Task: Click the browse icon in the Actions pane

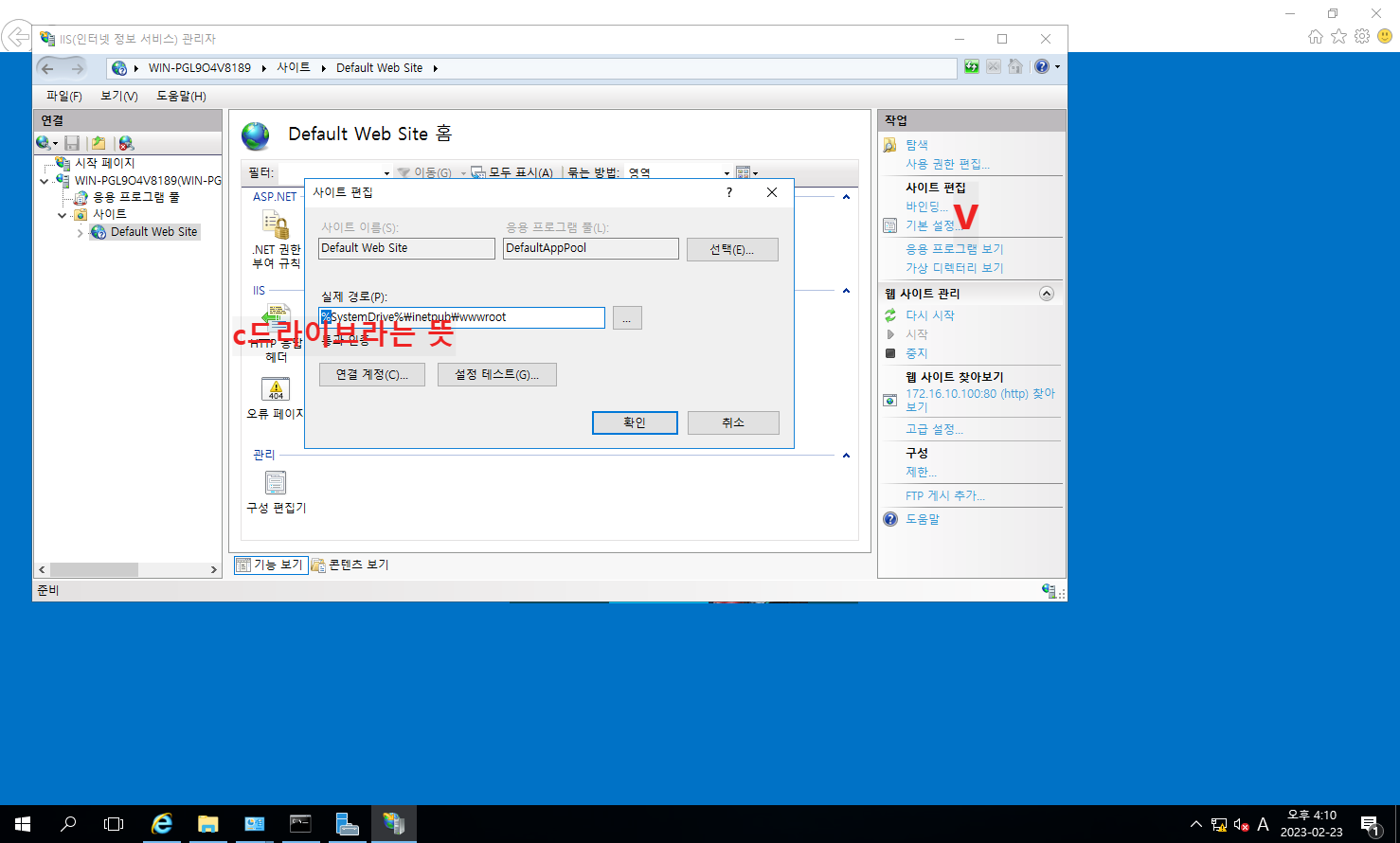Action: point(890,145)
